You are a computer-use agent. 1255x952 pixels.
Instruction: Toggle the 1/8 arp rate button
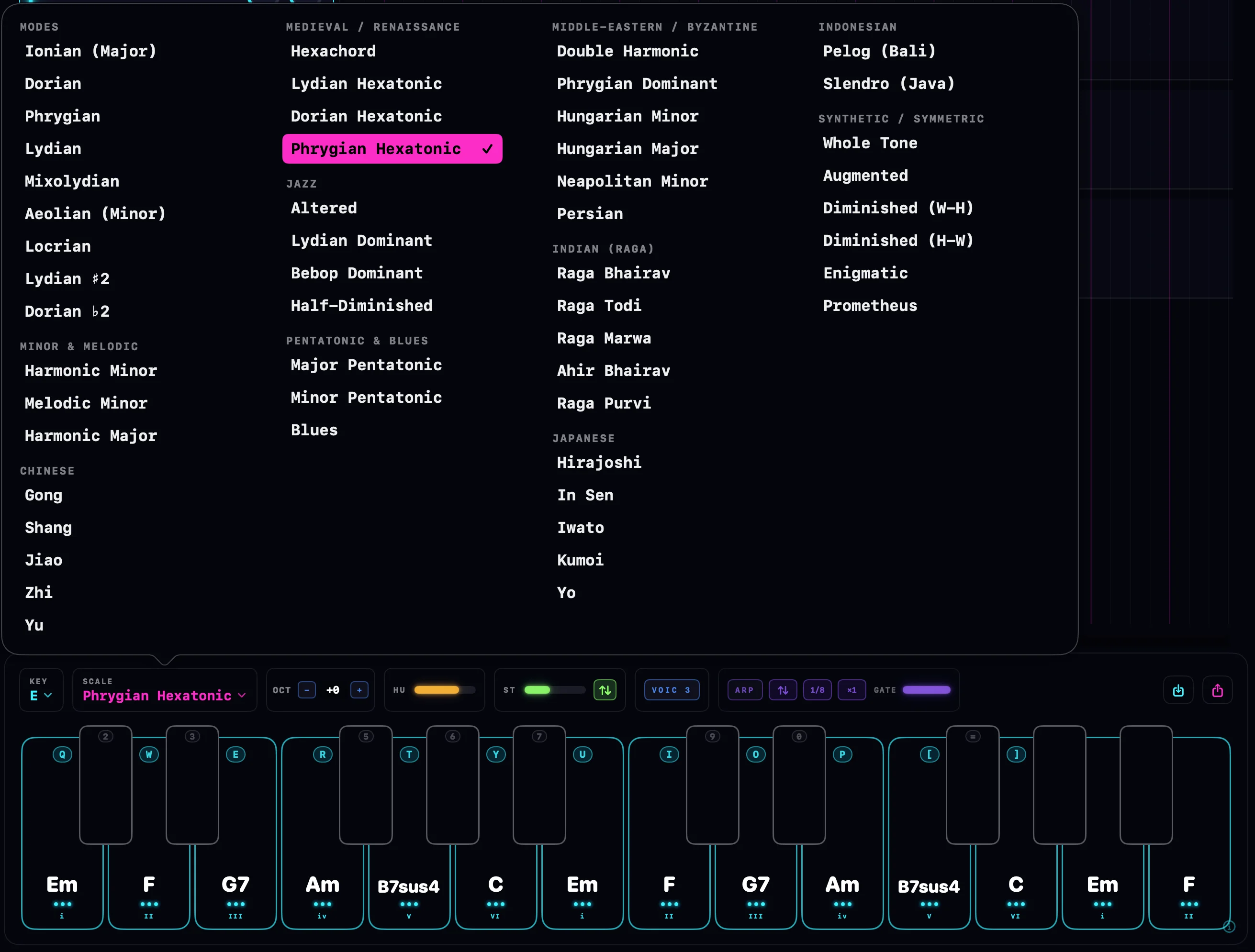[818, 690]
